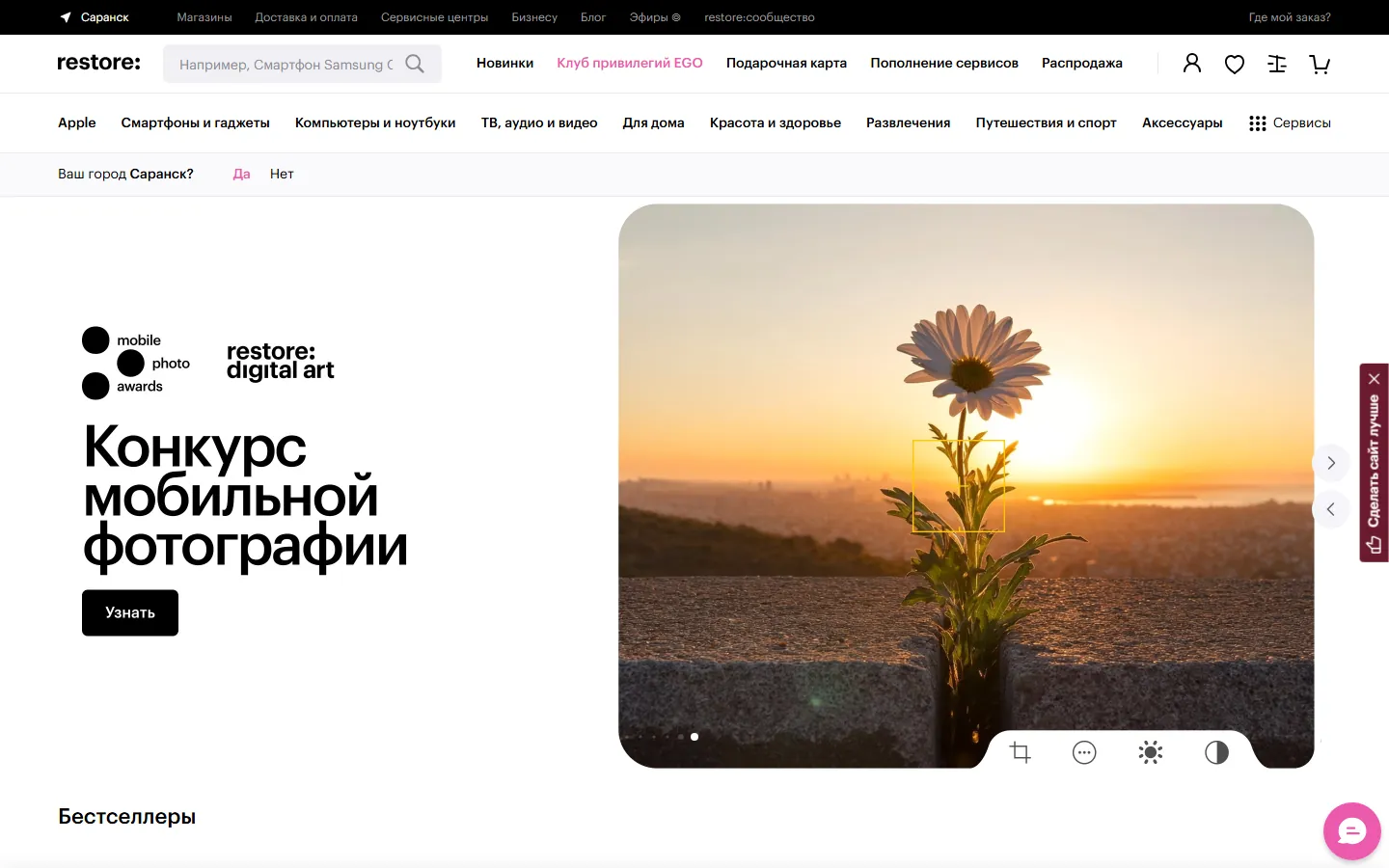
Task: Open Смартфоны и гаджеты category
Action: 196,122
